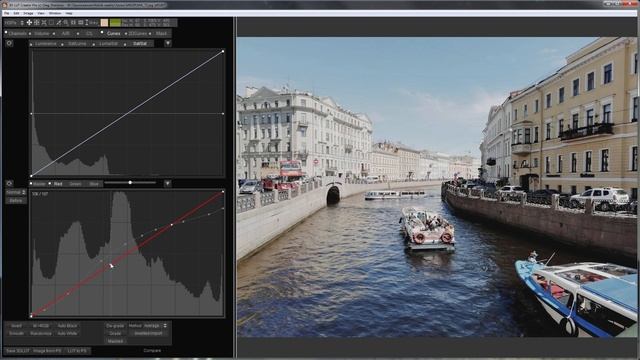This screenshot has width=640, height=360.
Task: Select the rectangle selection tool icon
Action: tap(51, 22)
